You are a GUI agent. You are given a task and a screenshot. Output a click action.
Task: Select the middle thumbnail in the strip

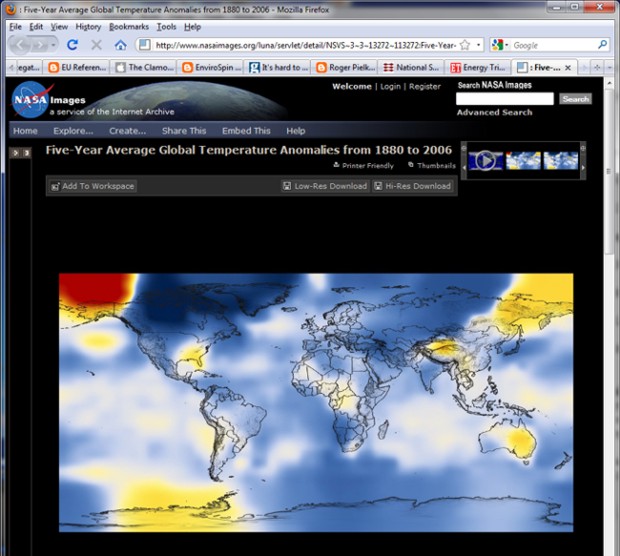(x=523, y=161)
